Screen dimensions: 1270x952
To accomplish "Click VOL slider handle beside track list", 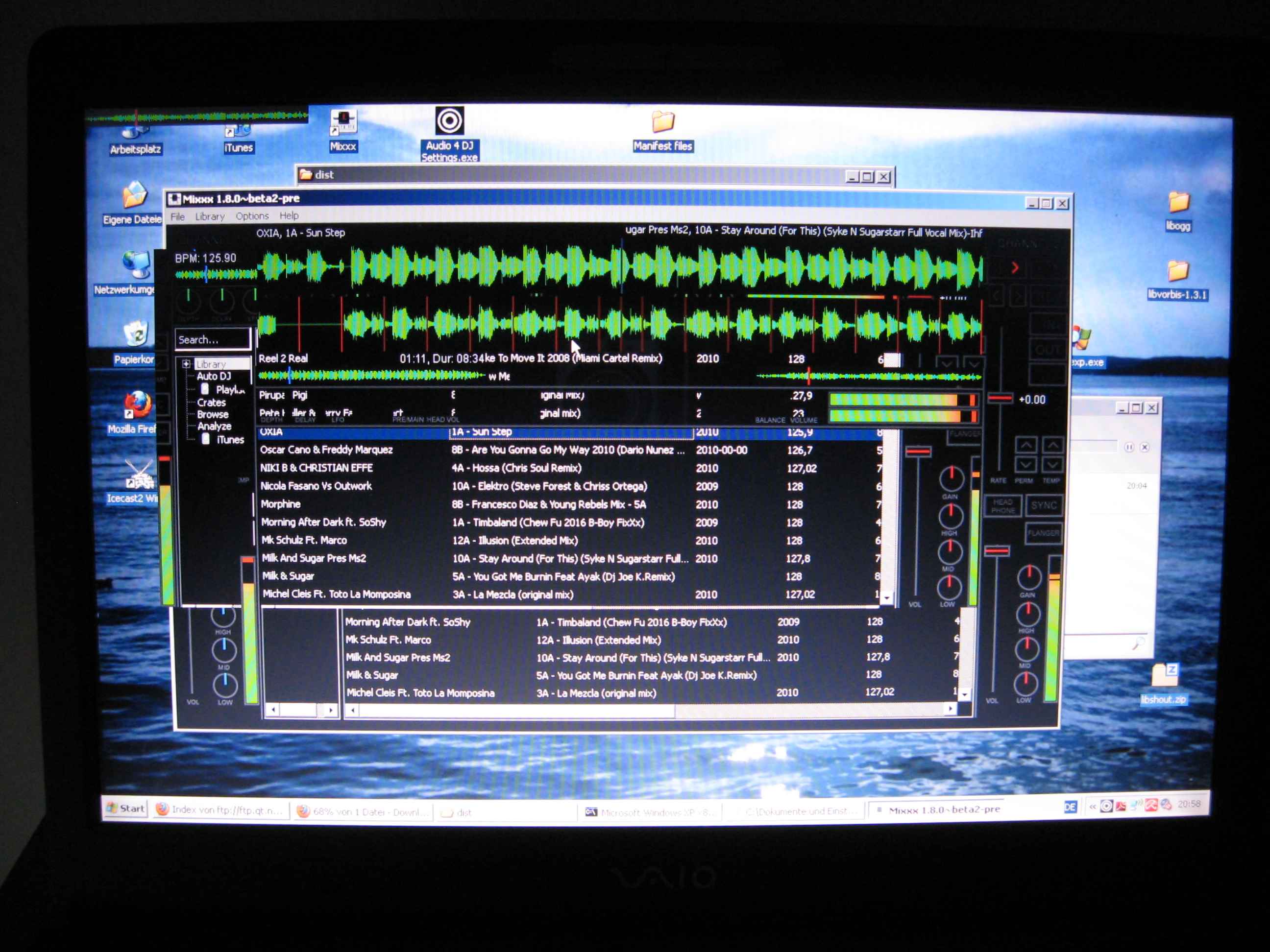I will [x=918, y=452].
